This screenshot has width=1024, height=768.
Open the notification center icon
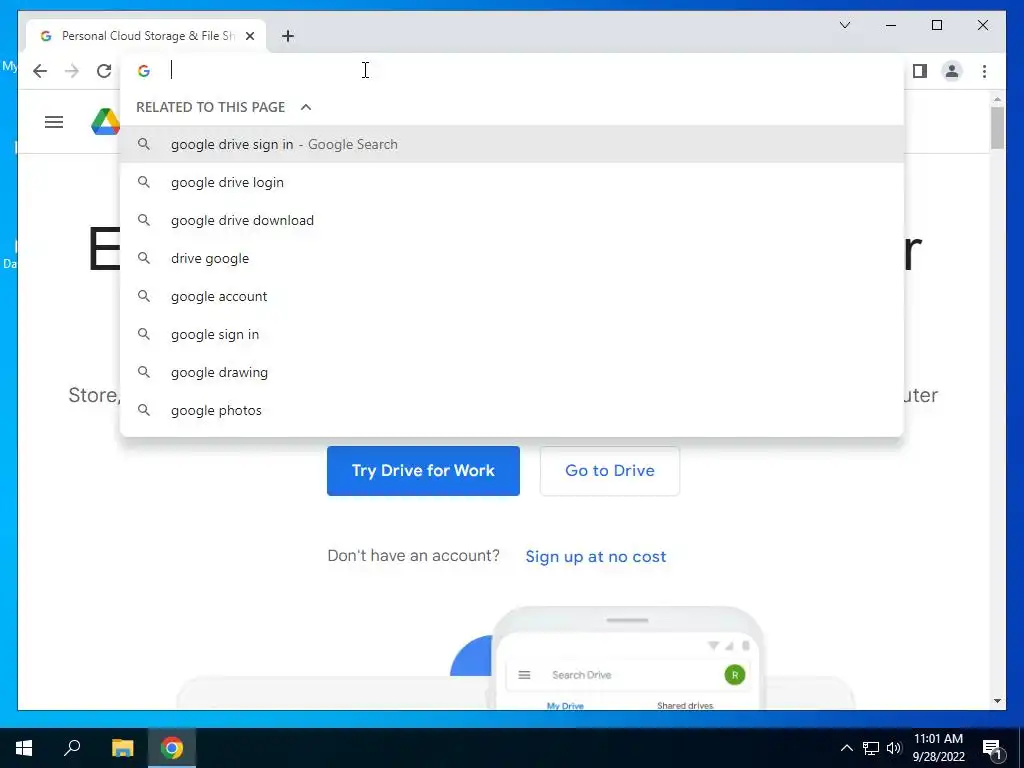(992, 749)
